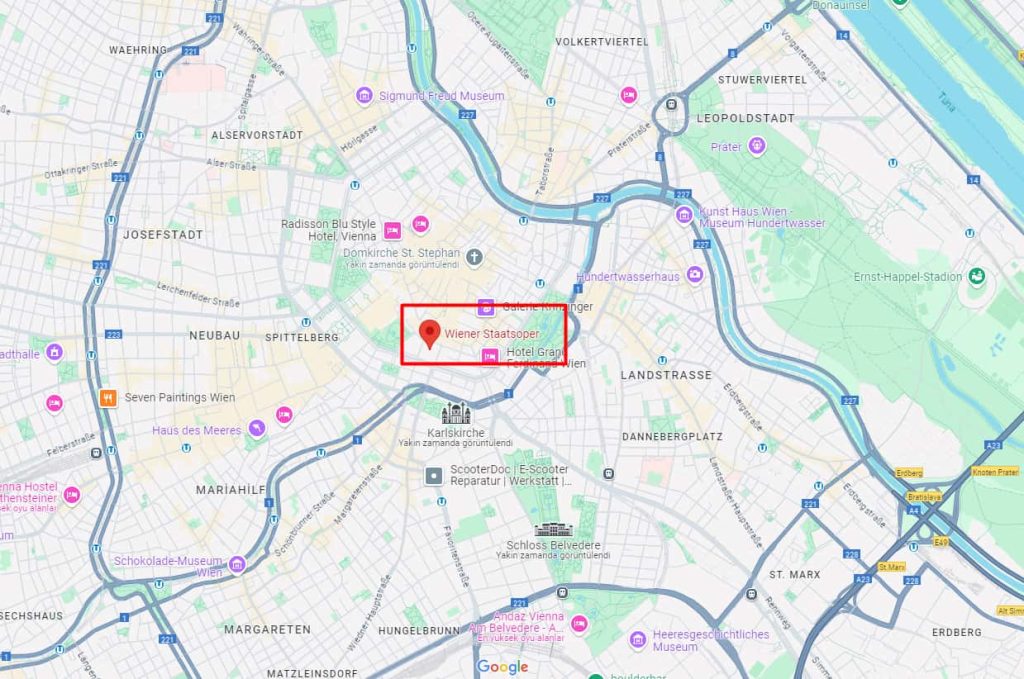Image resolution: width=1024 pixels, height=679 pixels.
Task: Click the Google logo at map bottom
Action: (502, 667)
